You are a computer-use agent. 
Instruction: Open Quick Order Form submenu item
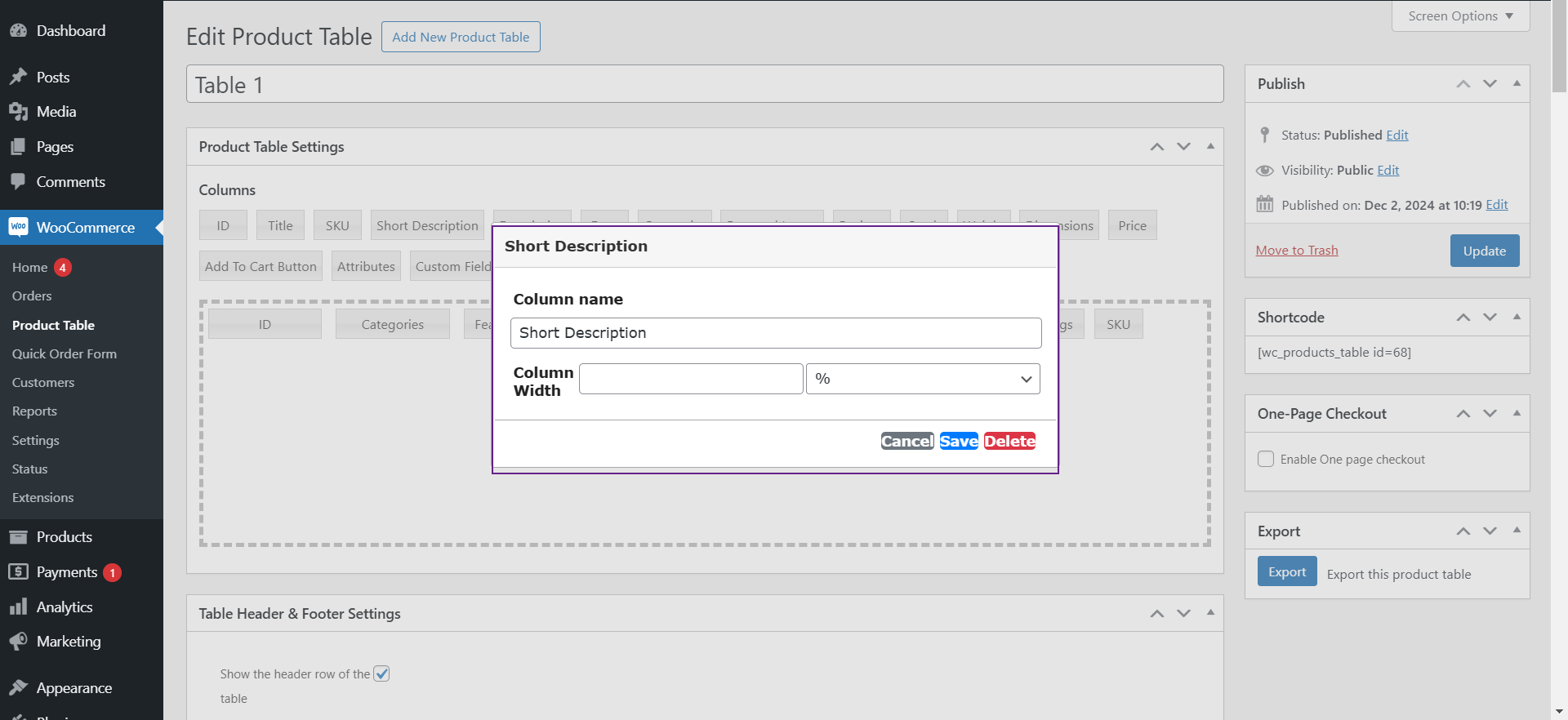[x=65, y=353]
